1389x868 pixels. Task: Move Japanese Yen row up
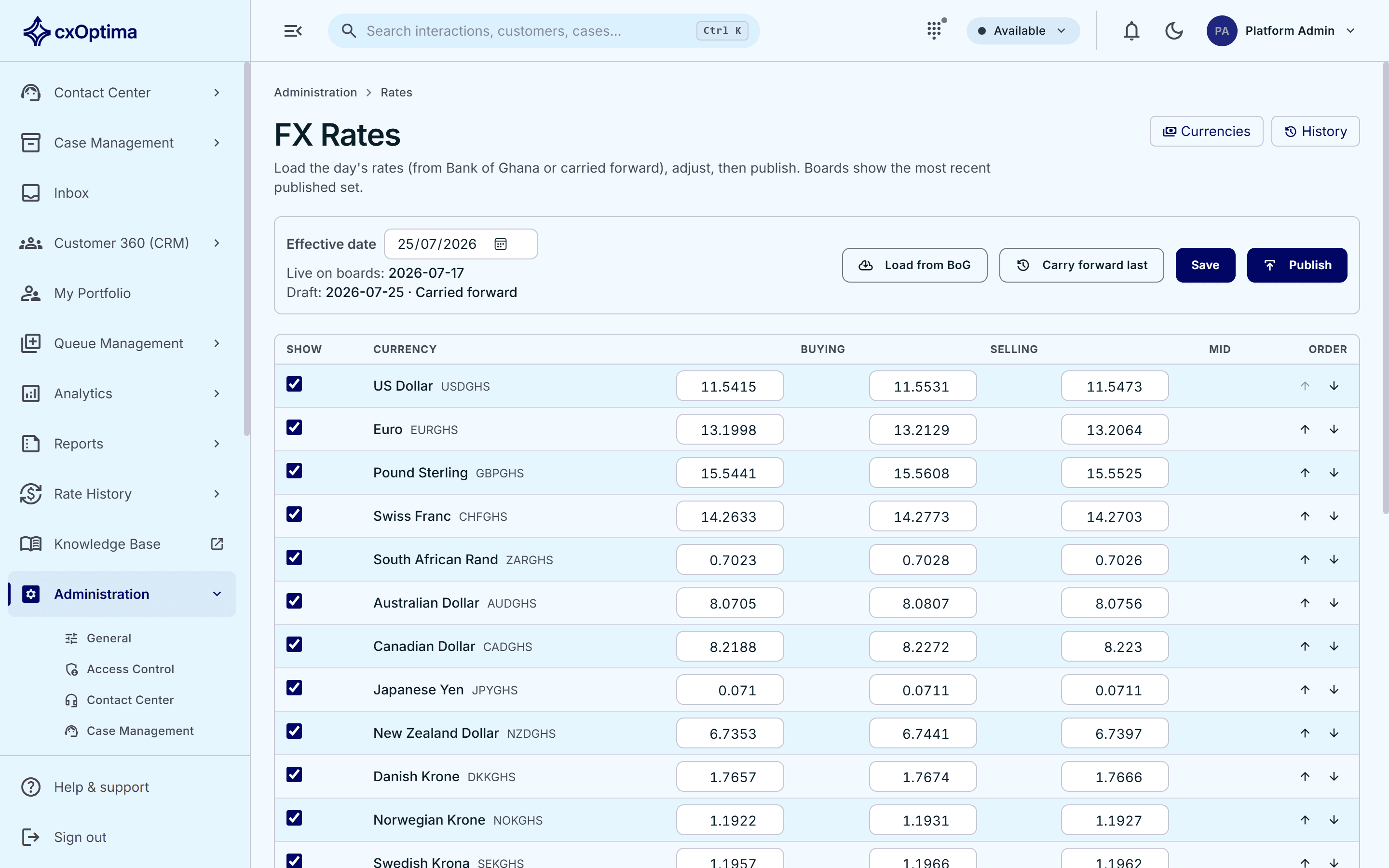click(x=1305, y=690)
